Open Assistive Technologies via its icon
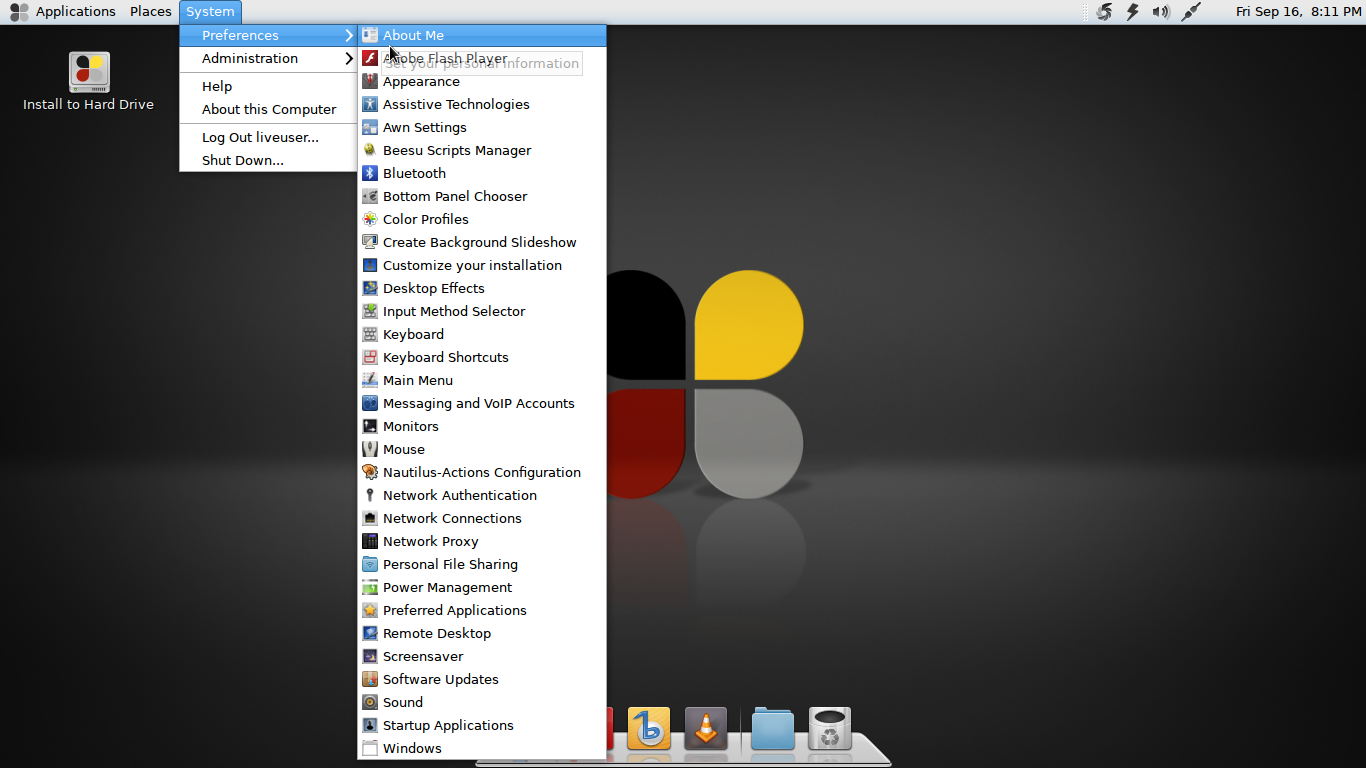Viewport: 1366px width, 768px height. [370, 104]
